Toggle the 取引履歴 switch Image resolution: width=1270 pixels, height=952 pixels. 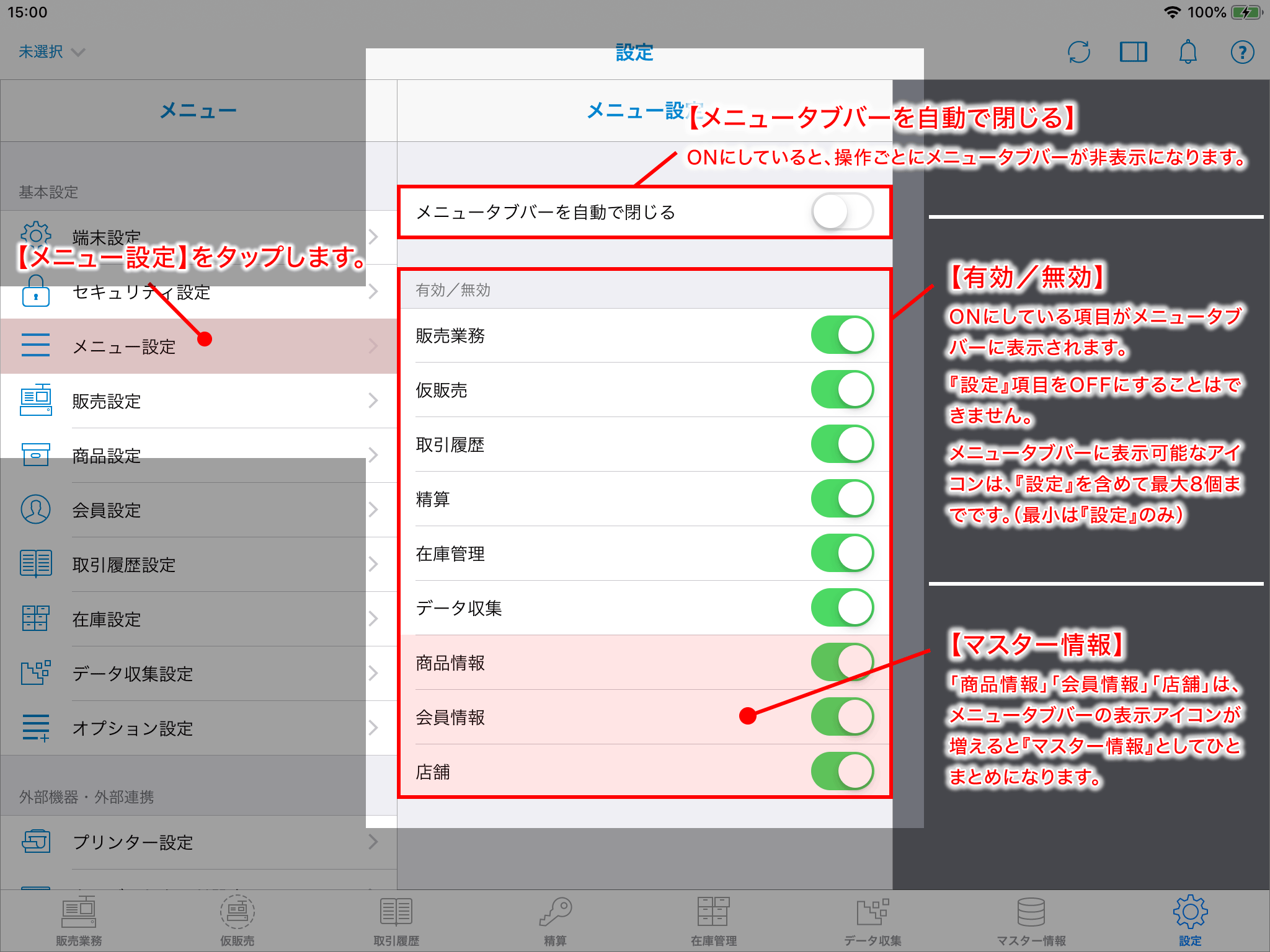[x=843, y=444]
